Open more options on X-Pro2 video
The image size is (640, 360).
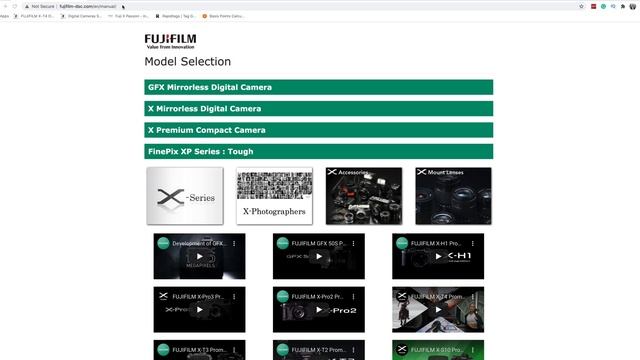click(x=353, y=297)
